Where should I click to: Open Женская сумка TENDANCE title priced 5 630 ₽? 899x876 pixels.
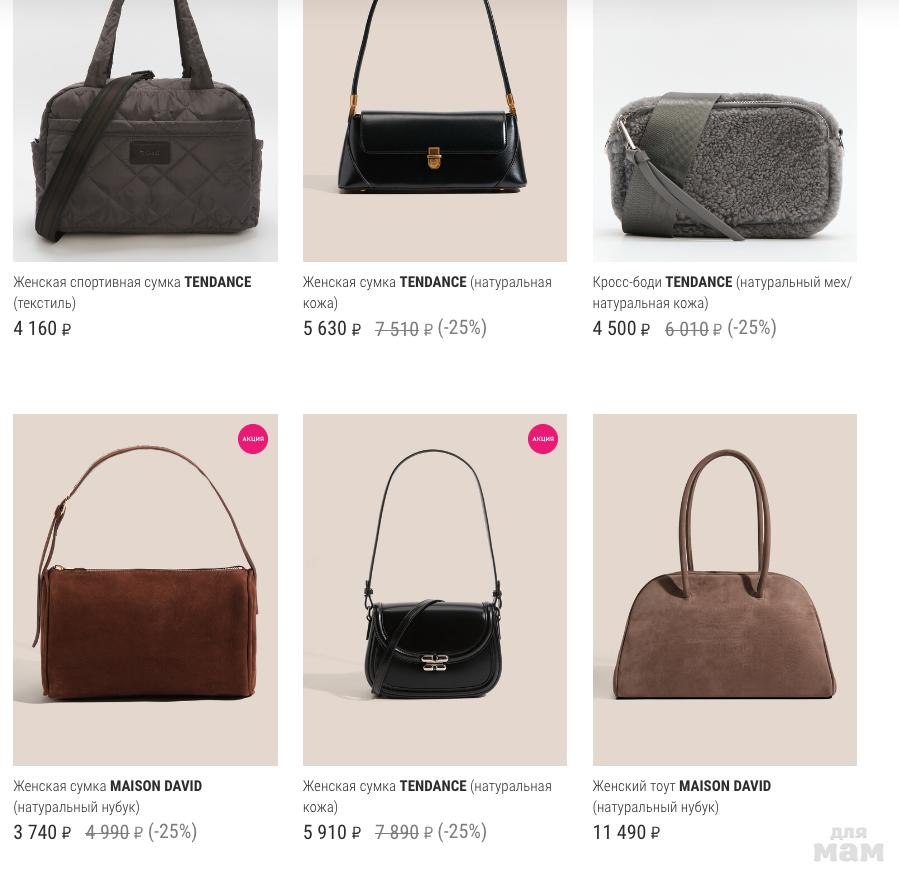click(427, 292)
